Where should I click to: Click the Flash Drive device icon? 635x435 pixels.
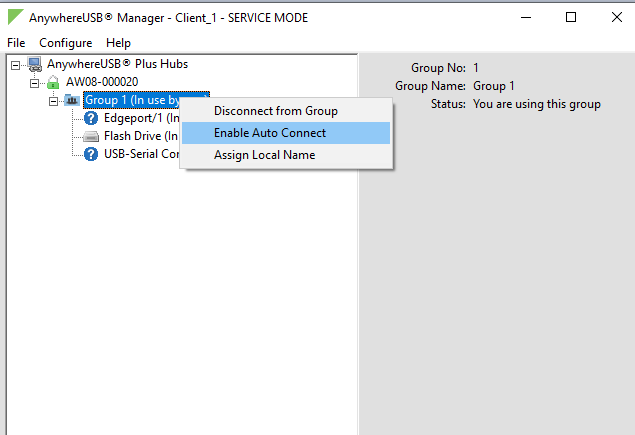[x=91, y=136]
